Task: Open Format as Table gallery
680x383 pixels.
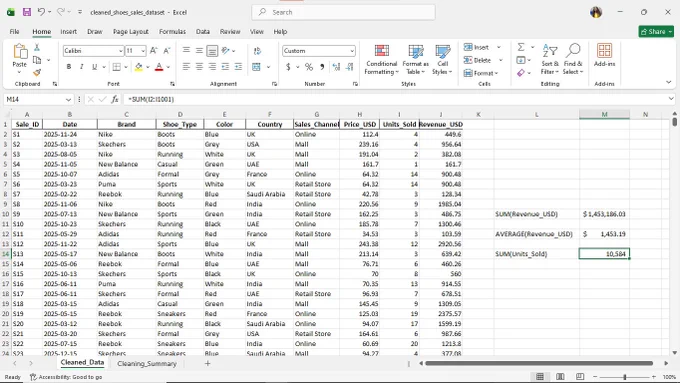Action: point(415,59)
